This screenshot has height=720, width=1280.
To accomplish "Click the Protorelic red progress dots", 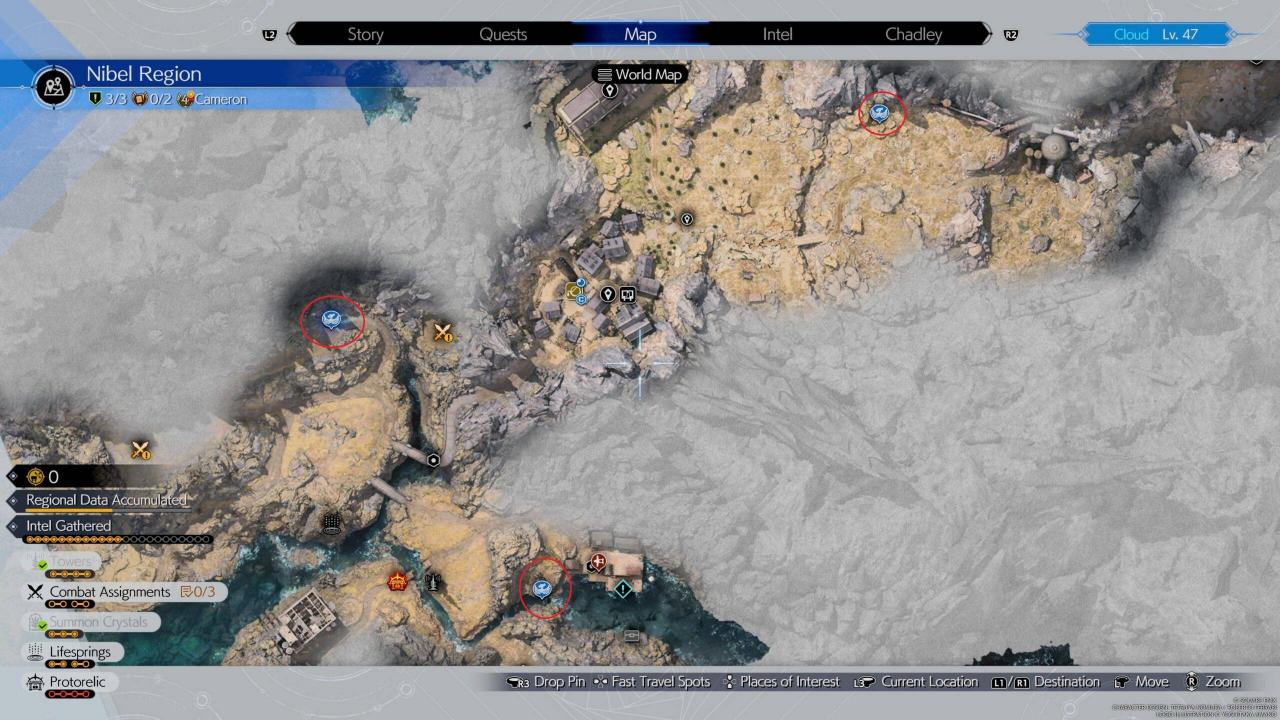I will pos(71,695).
